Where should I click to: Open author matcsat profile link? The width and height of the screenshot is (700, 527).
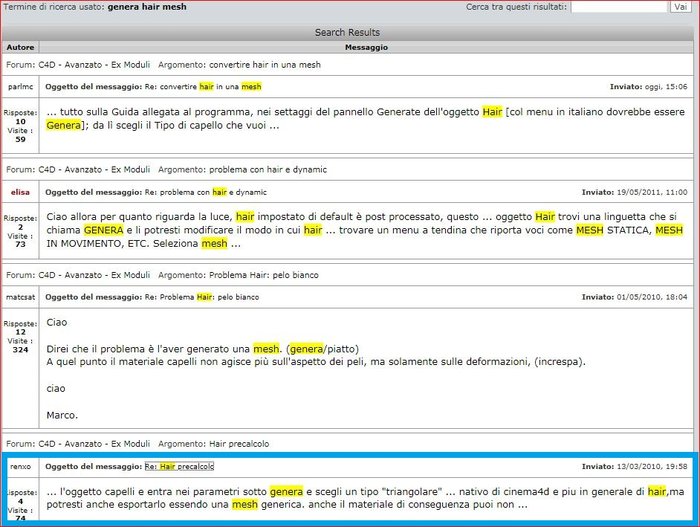pyautogui.click(x=21, y=297)
